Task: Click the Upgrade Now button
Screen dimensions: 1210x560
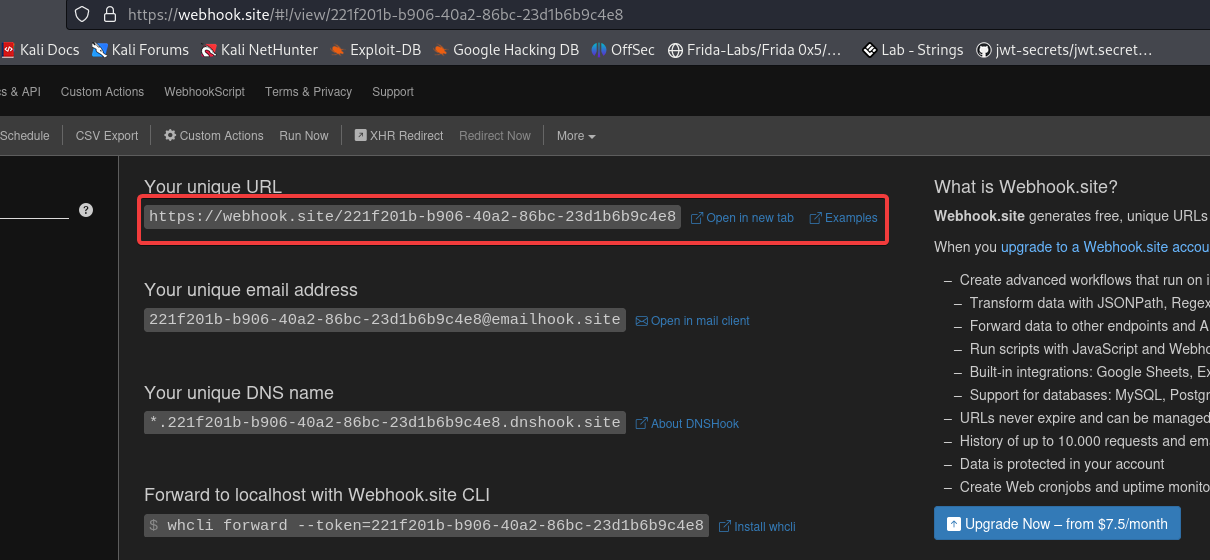Action: click(1057, 524)
